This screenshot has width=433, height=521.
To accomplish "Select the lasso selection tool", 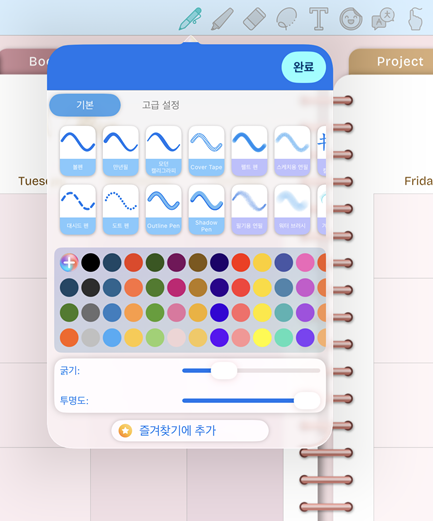I will pyautogui.click(x=286, y=19).
